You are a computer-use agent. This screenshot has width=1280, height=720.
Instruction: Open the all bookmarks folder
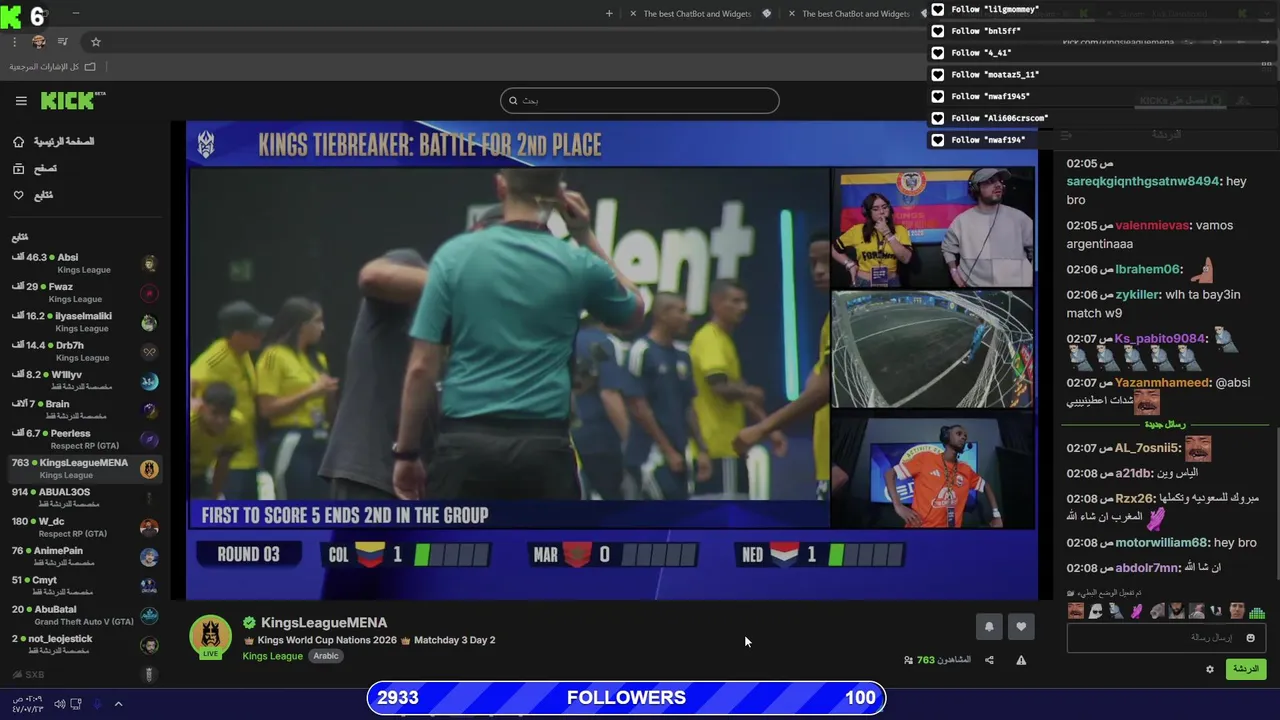pos(53,67)
